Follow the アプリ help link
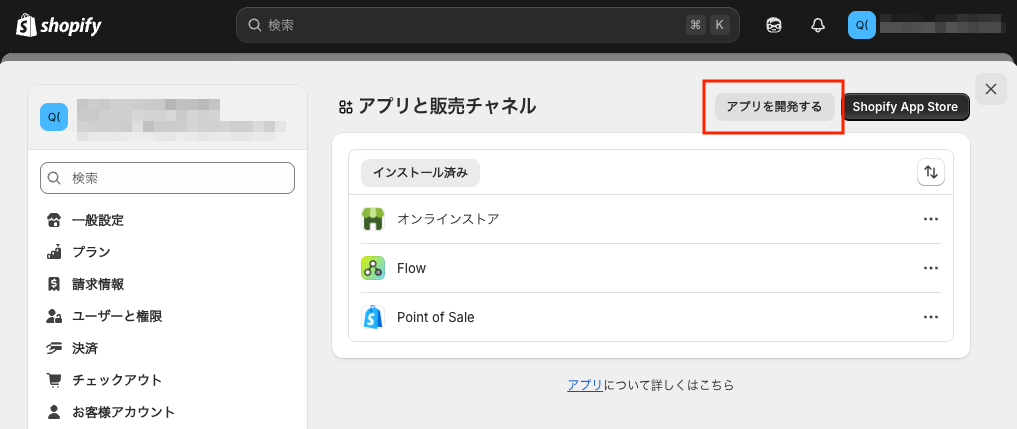1017x429 pixels. pyautogui.click(x=585, y=385)
